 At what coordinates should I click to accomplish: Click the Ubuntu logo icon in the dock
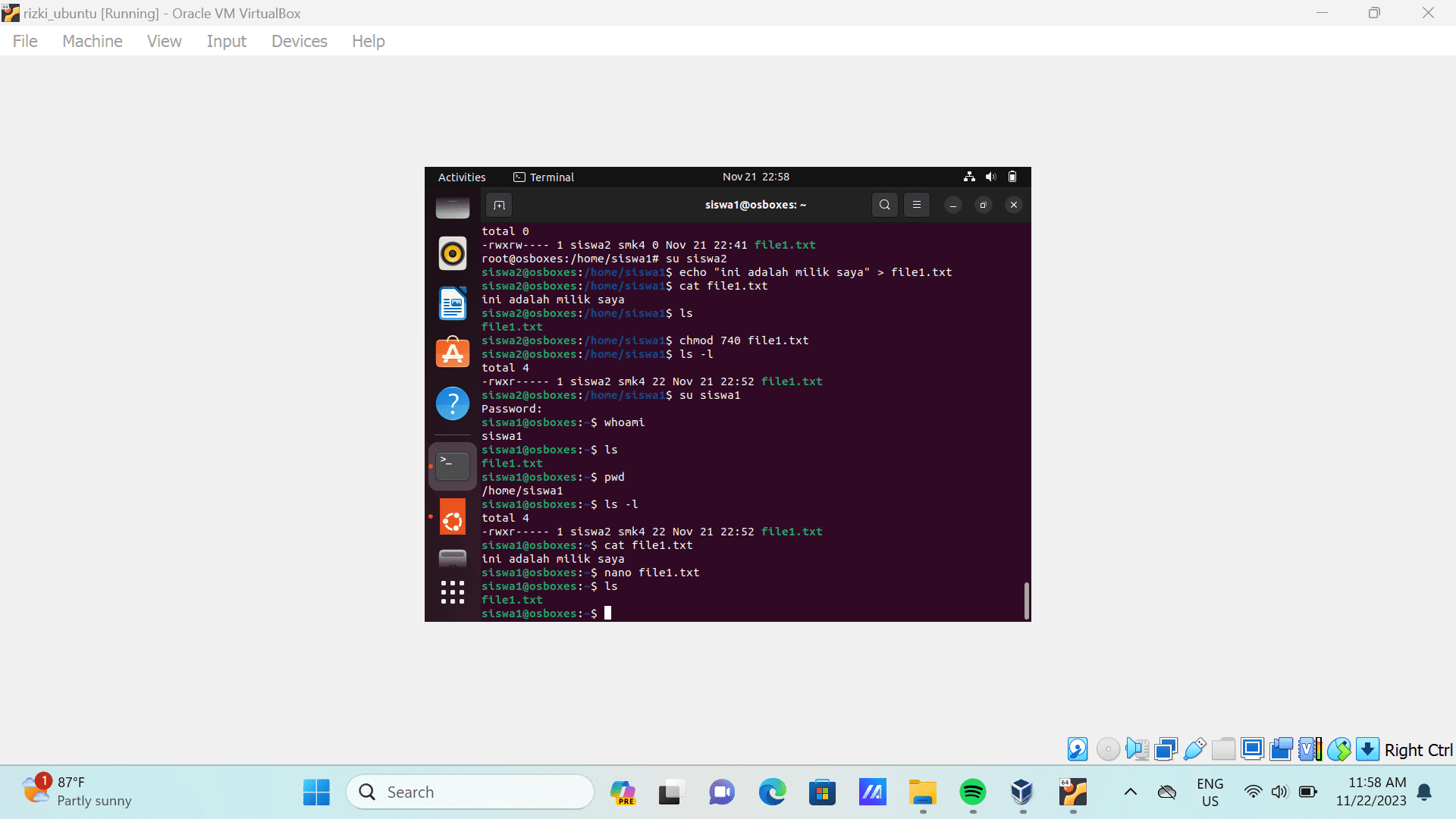point(453,516)
